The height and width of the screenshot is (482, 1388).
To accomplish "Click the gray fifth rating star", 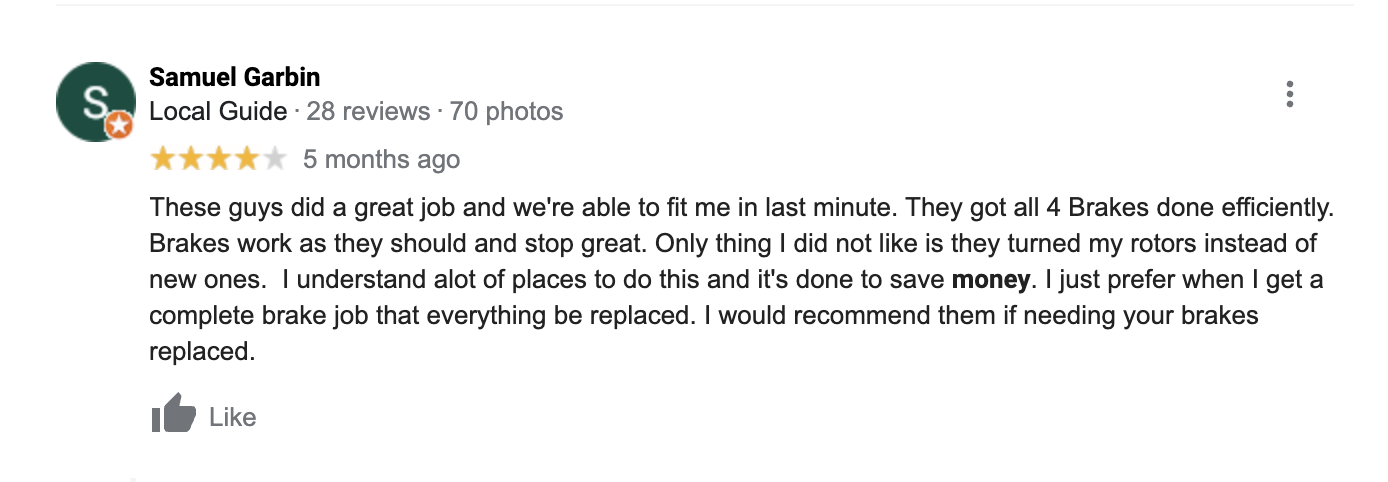I will pos(274,158).
